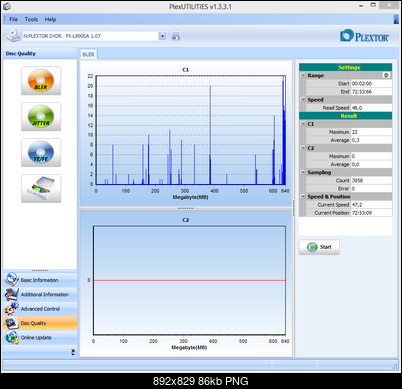Image resolution: width=402 pixels, height=389 pixels.
Task: Collapse the Sampling result section
Action: pos(303,172)
